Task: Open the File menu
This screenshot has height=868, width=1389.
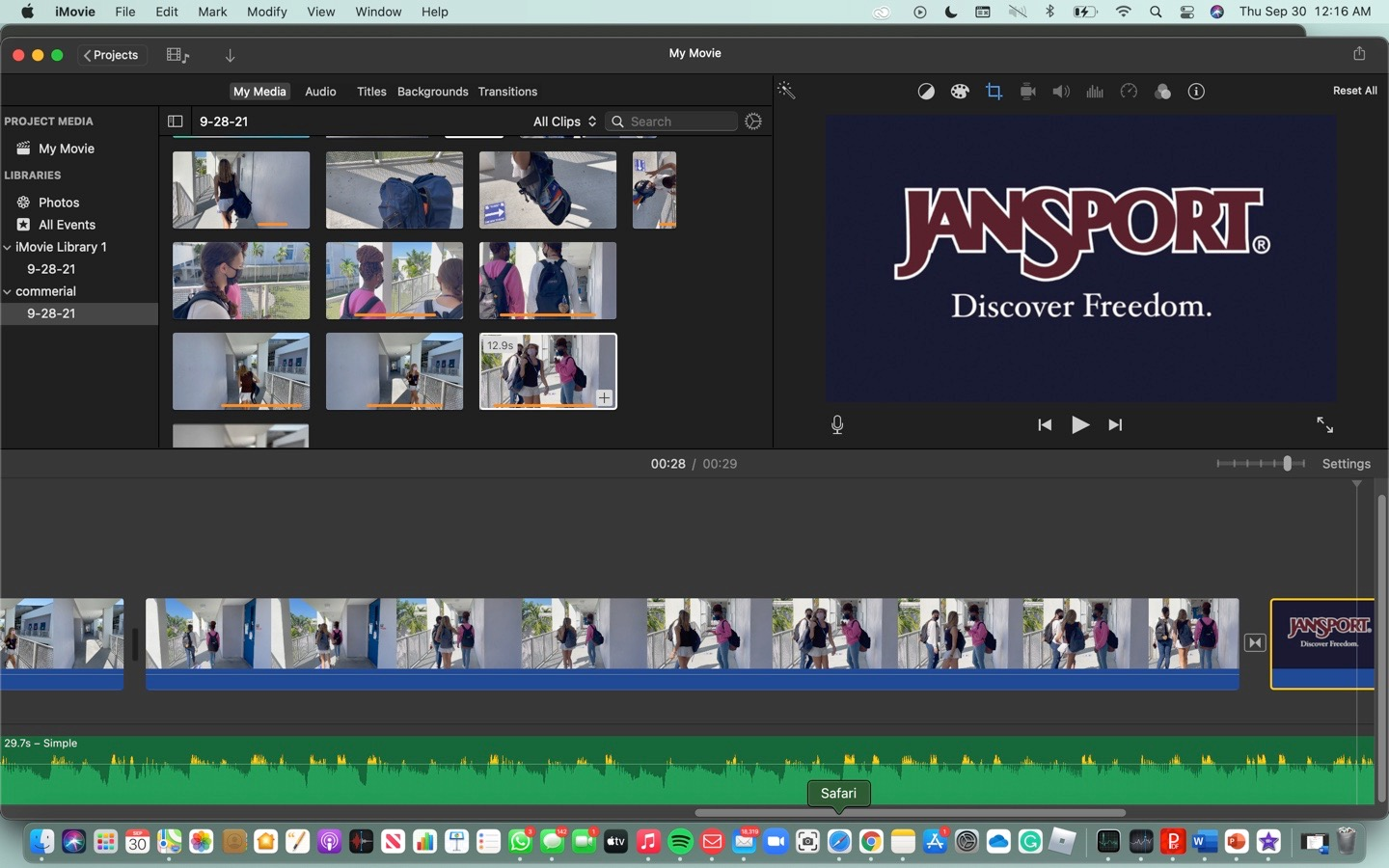Action: pos(125,12)
